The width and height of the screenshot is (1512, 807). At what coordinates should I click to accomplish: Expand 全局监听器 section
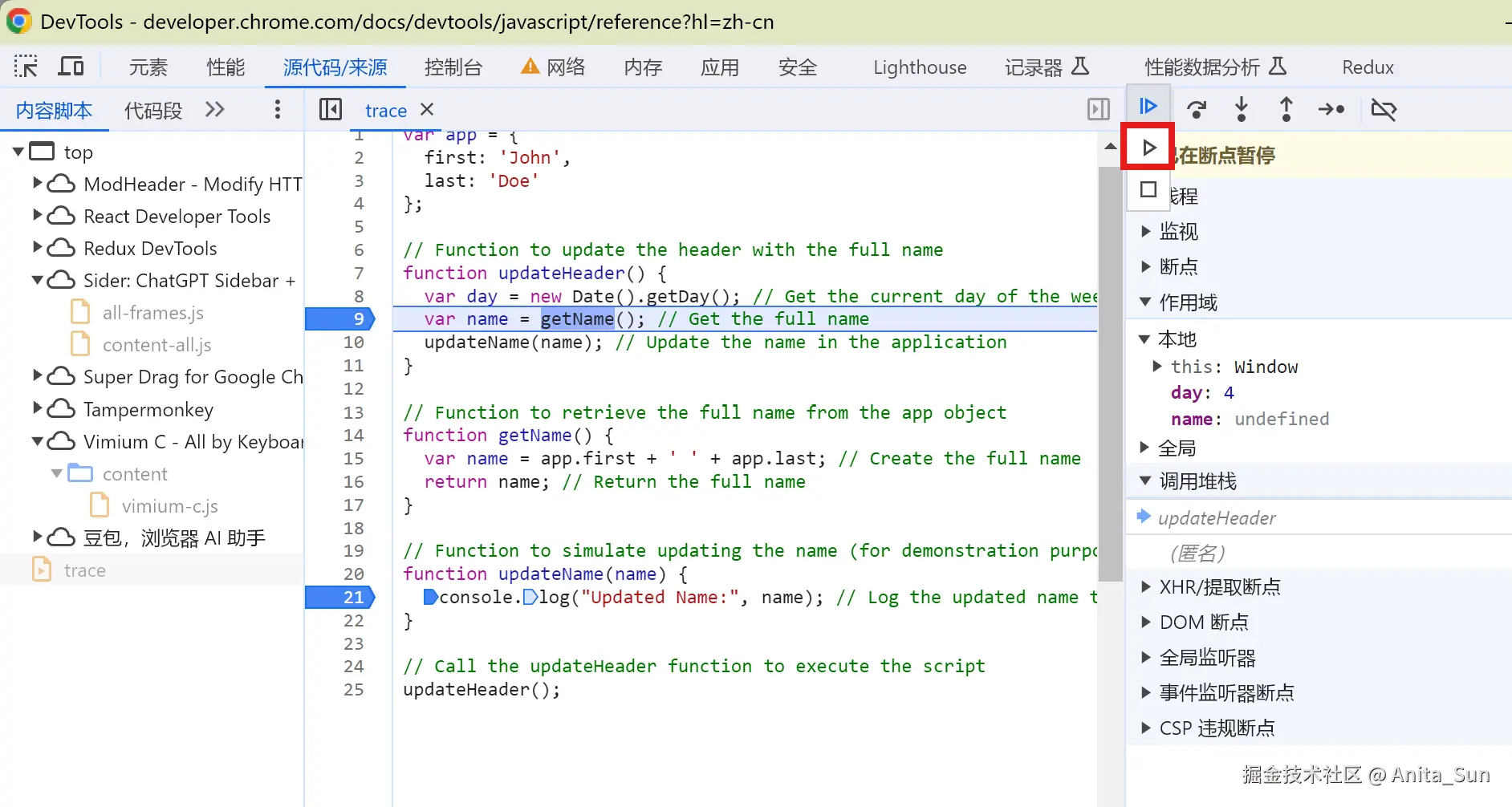click(1145, 658)
